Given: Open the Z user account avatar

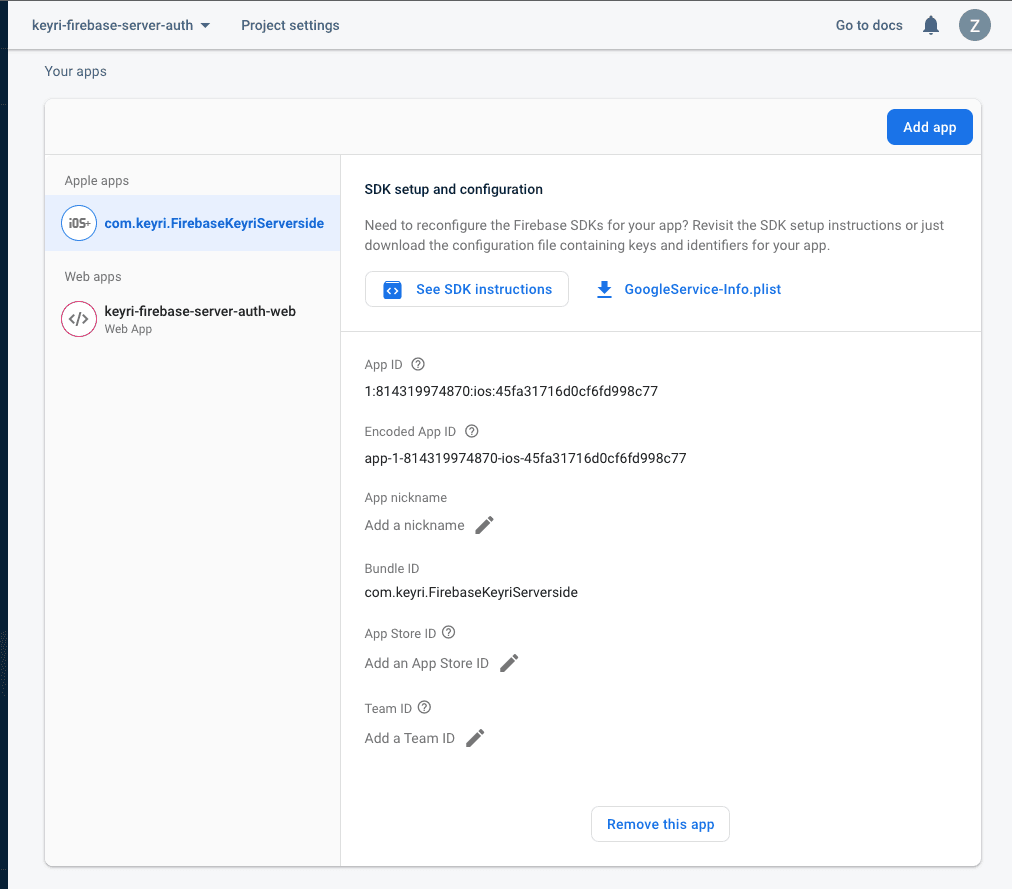Looking at the screenshot, I should point(974,25).
